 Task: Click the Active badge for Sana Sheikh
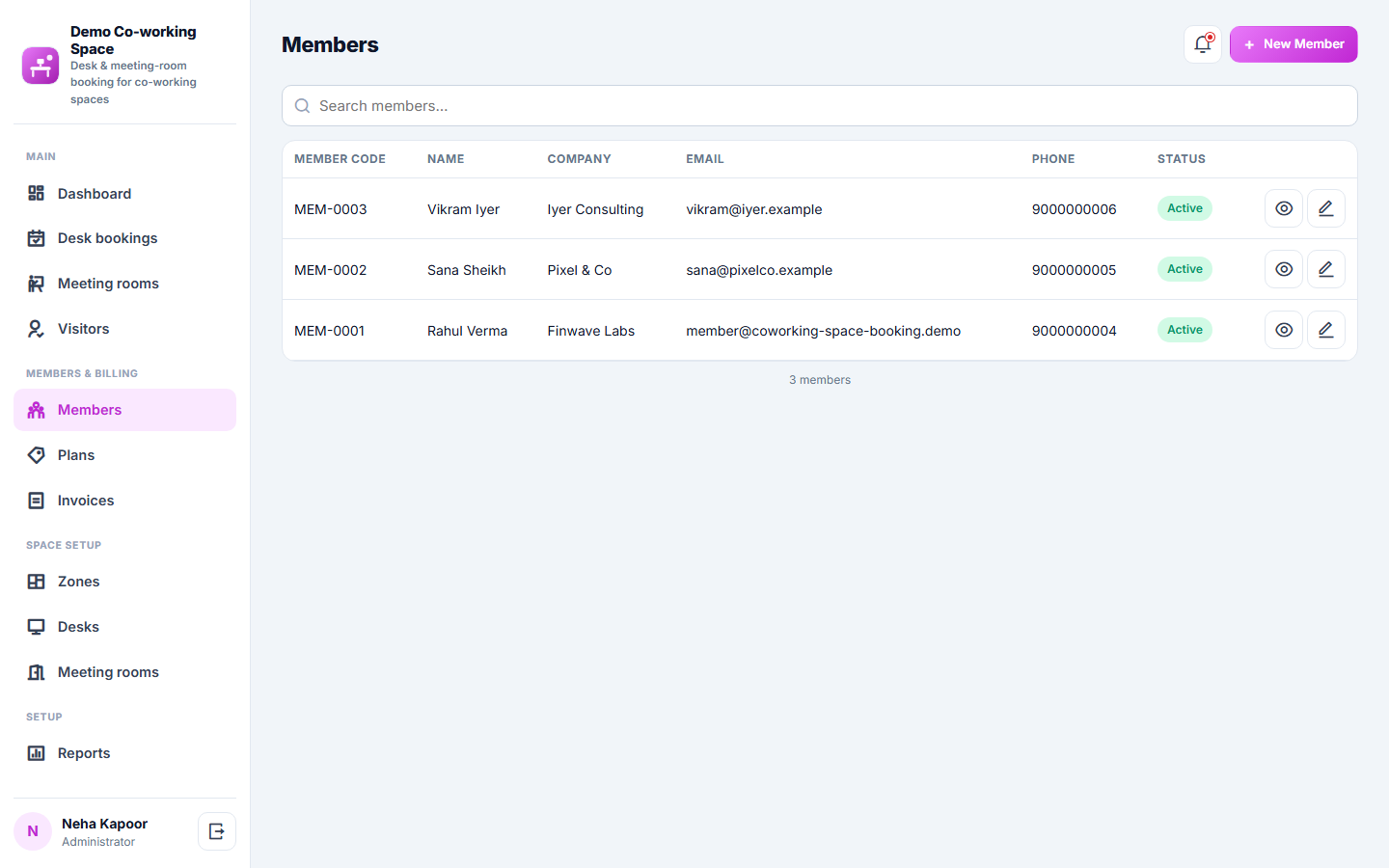(x=1185, y=269)
